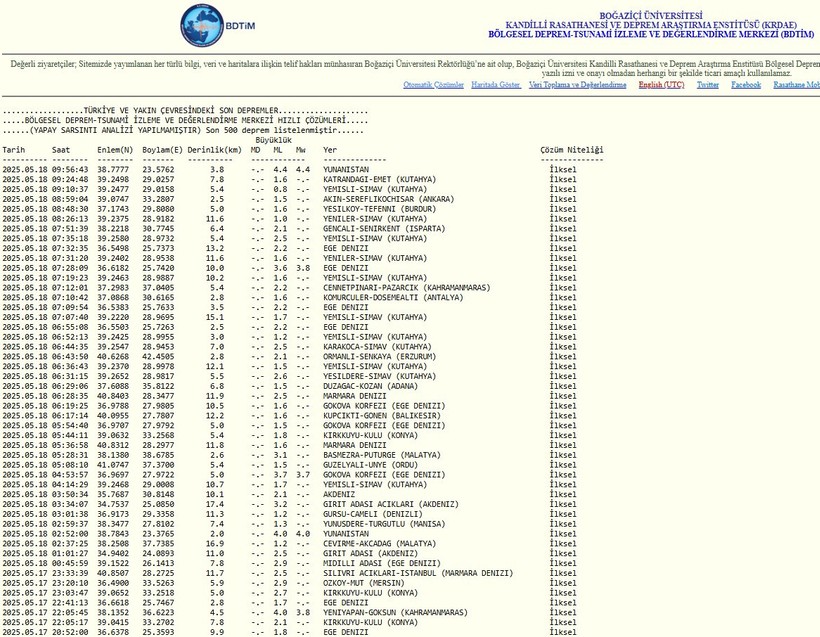The height and width of the screenshot is (637, 820).
Task: Click YUNANISTAN in the 09:56:43 row
Action: 346,169
